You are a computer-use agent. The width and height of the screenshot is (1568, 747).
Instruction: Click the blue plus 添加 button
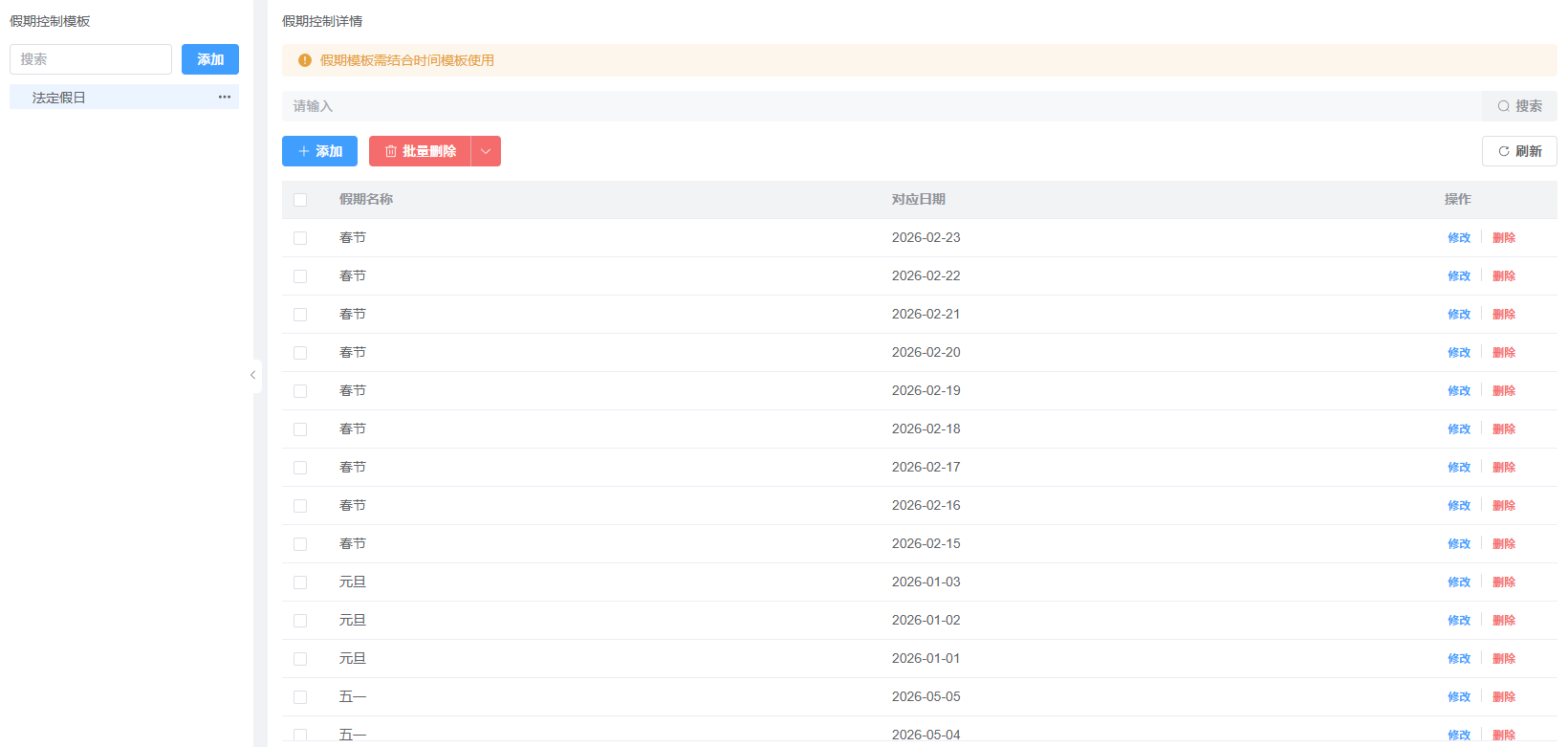point(319,151)
